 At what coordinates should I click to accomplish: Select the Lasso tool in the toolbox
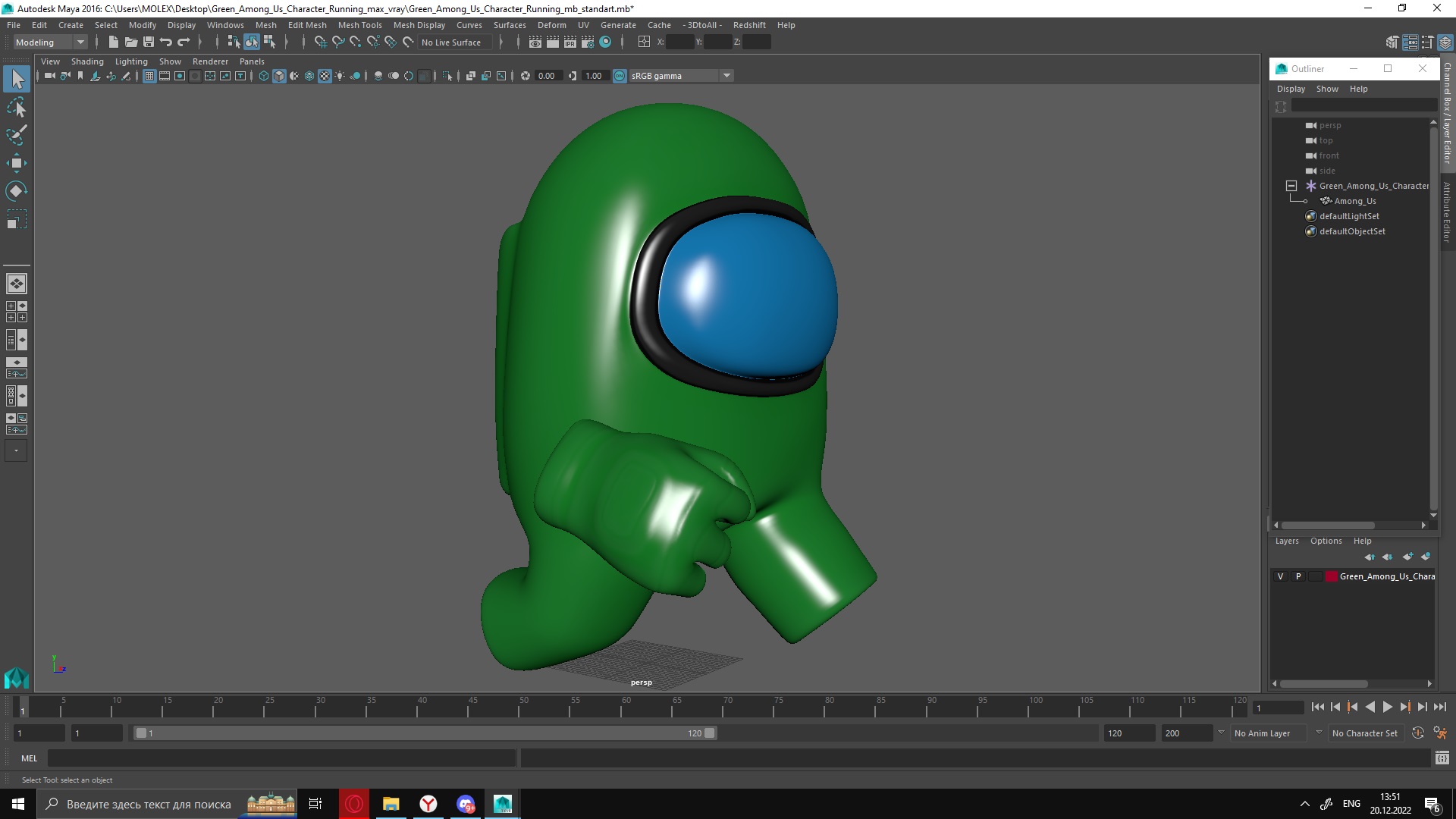(17, 107)
